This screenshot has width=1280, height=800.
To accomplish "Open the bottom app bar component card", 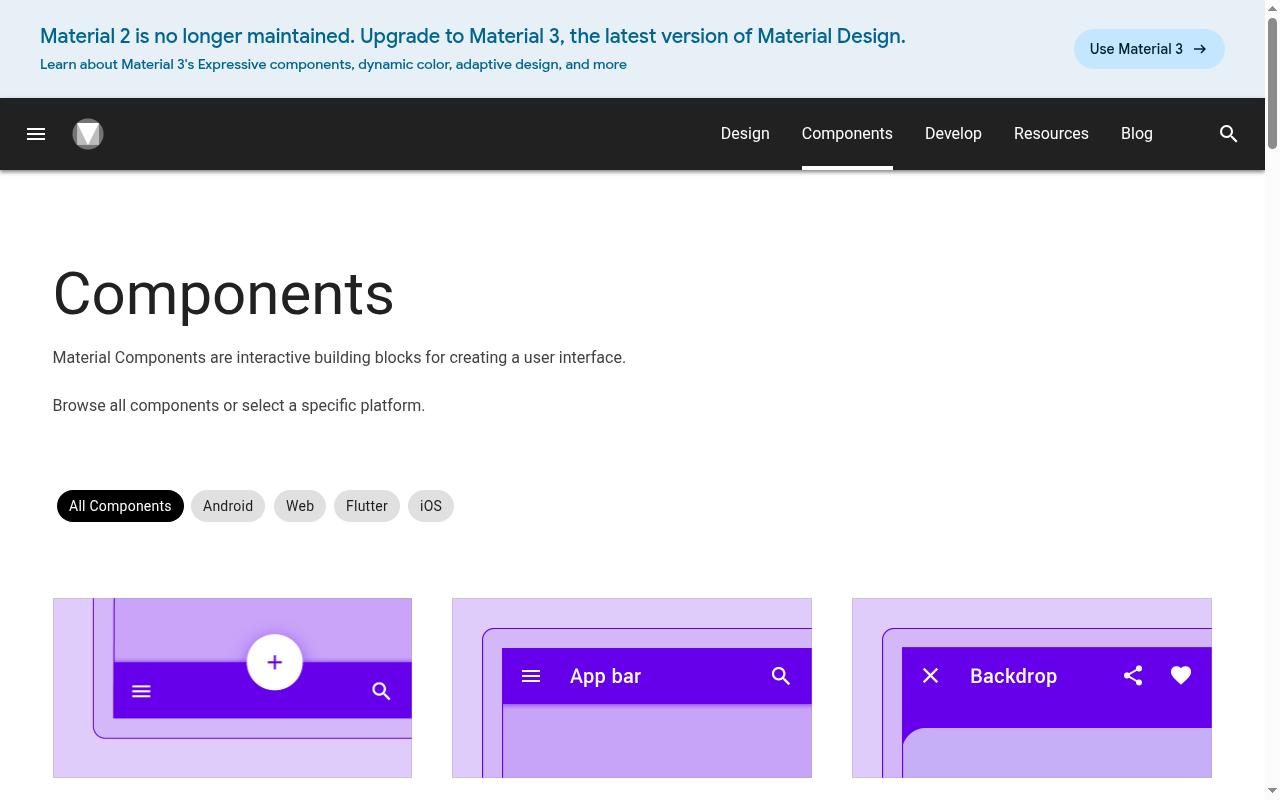I will tap(232, 688).
